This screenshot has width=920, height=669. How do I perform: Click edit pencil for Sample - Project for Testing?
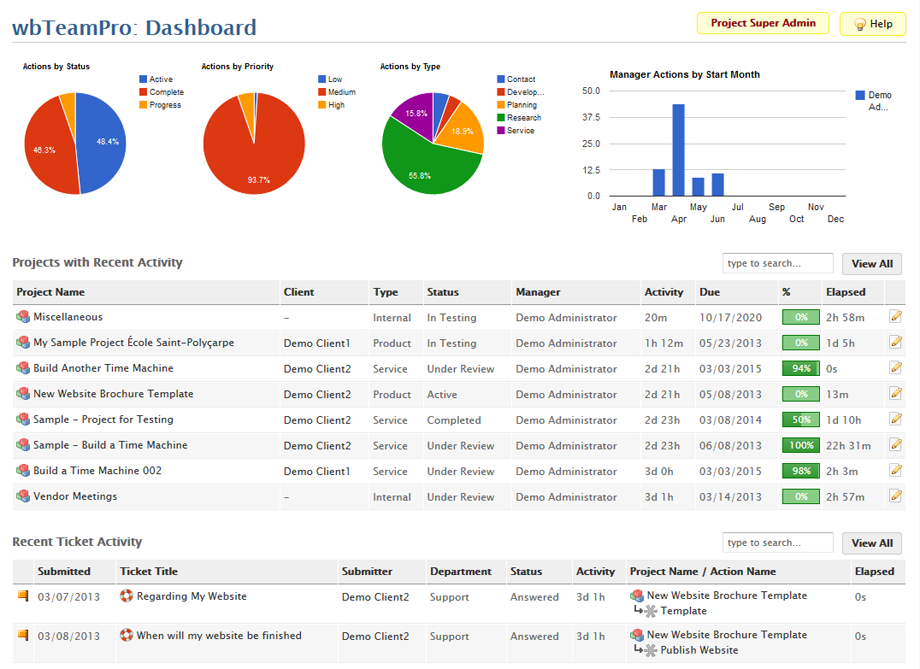pos(895,419)
